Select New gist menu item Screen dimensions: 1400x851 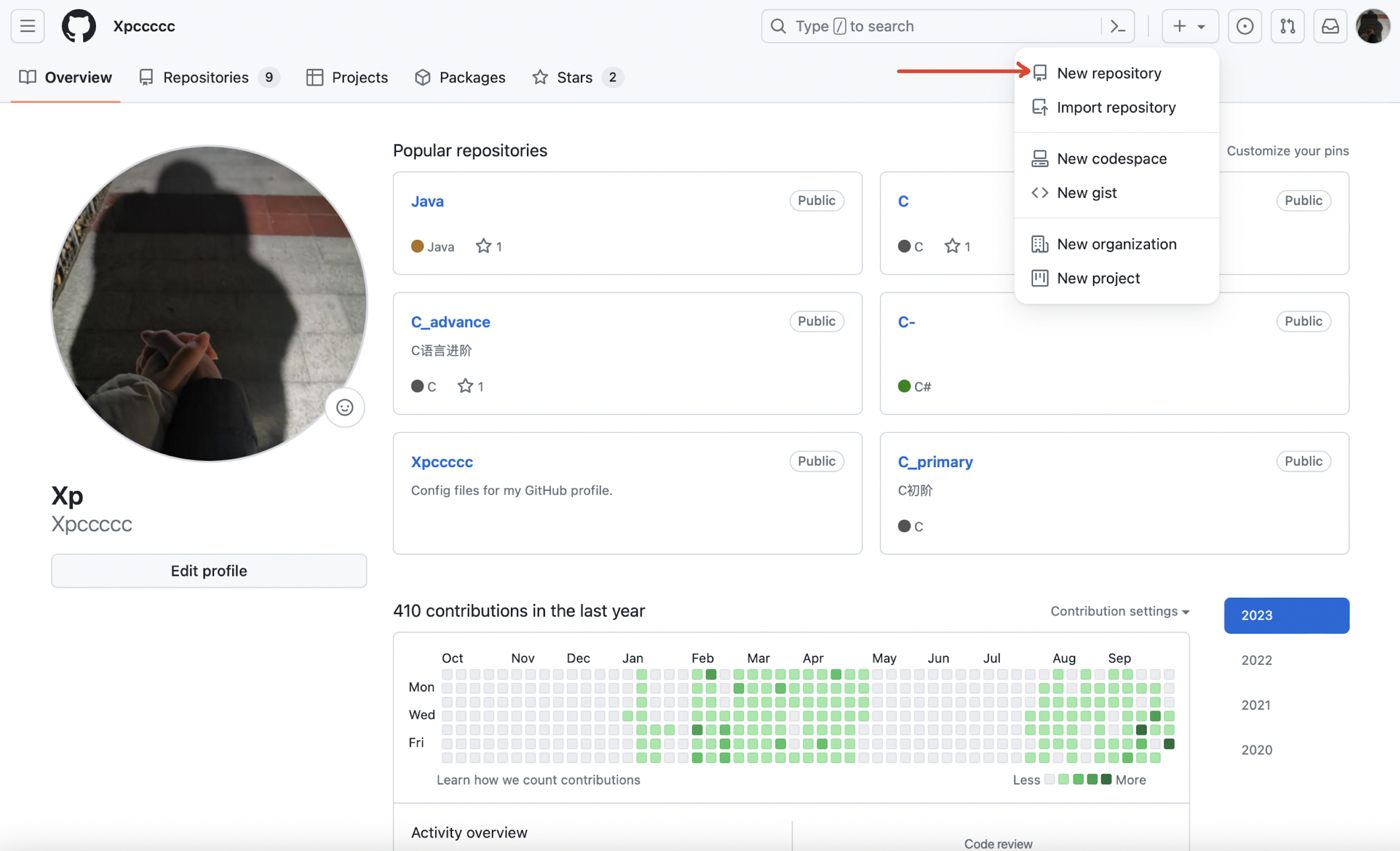coord(1087,193)
